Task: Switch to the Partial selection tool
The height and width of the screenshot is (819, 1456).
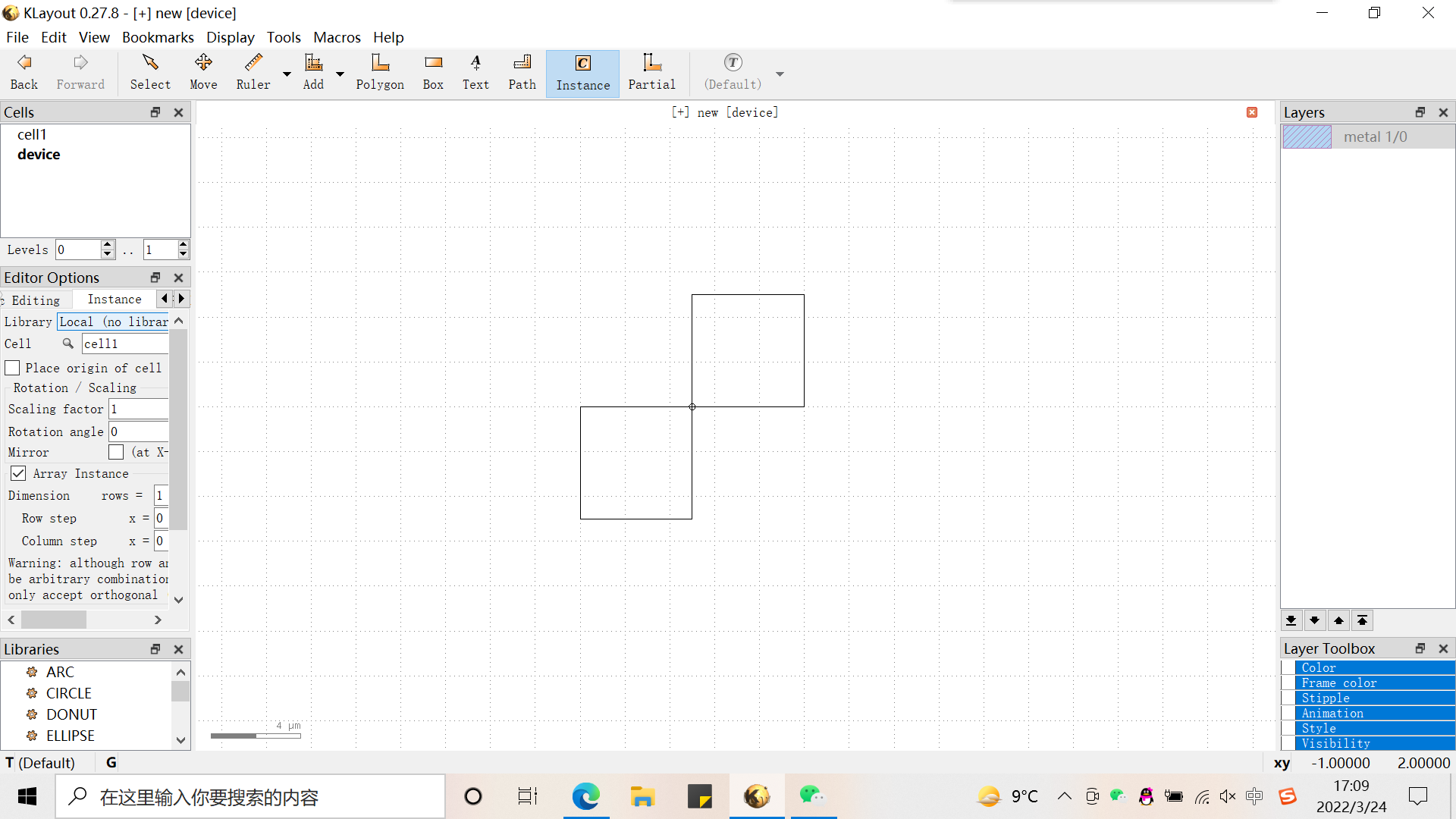Action: pos(651,73)
